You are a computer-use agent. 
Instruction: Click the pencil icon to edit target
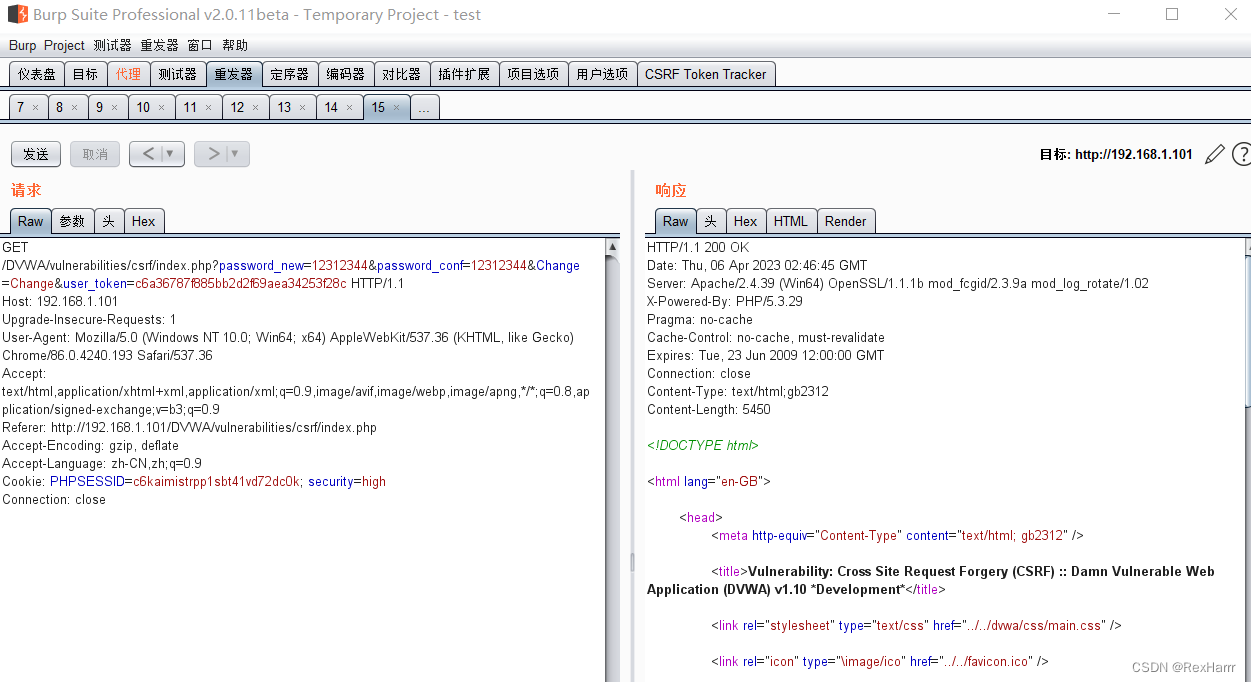click(x=1214, y=154)
